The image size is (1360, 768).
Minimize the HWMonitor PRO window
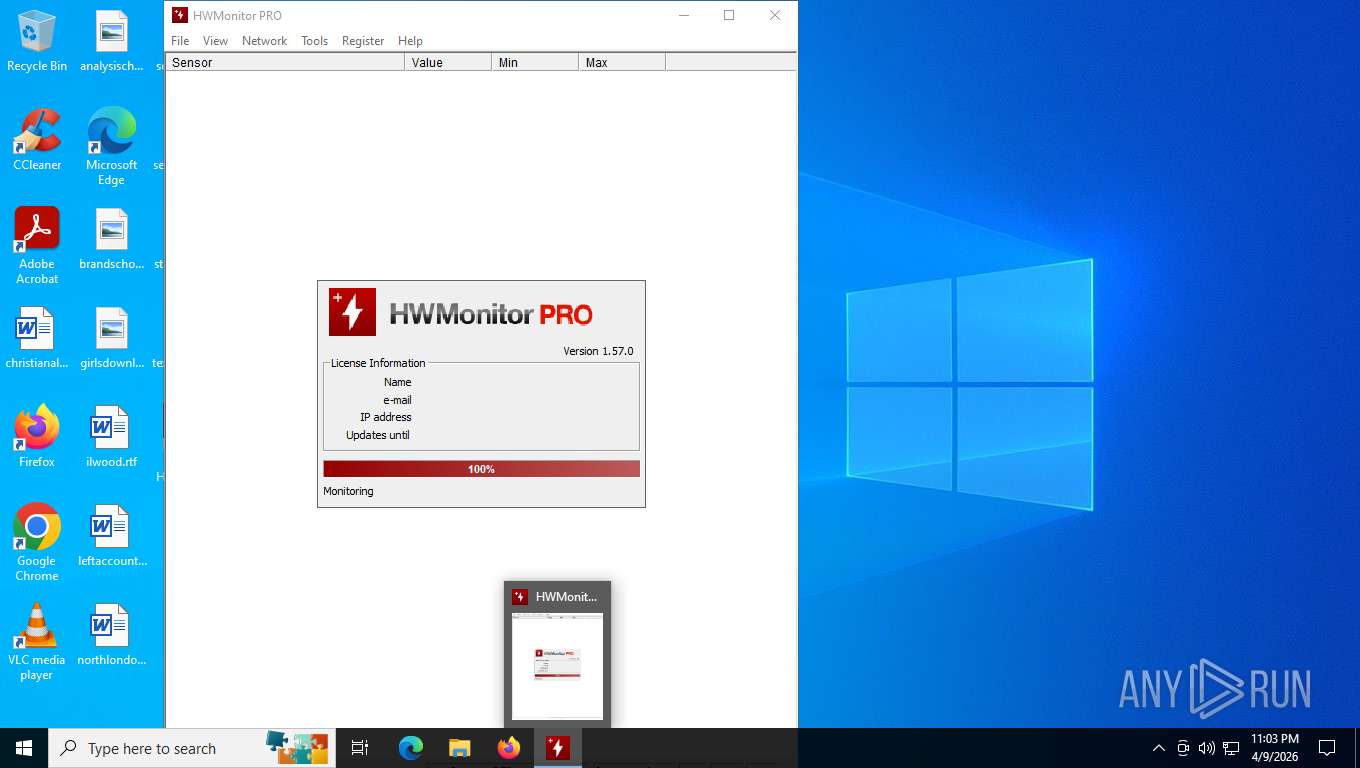tap(684, 15)
